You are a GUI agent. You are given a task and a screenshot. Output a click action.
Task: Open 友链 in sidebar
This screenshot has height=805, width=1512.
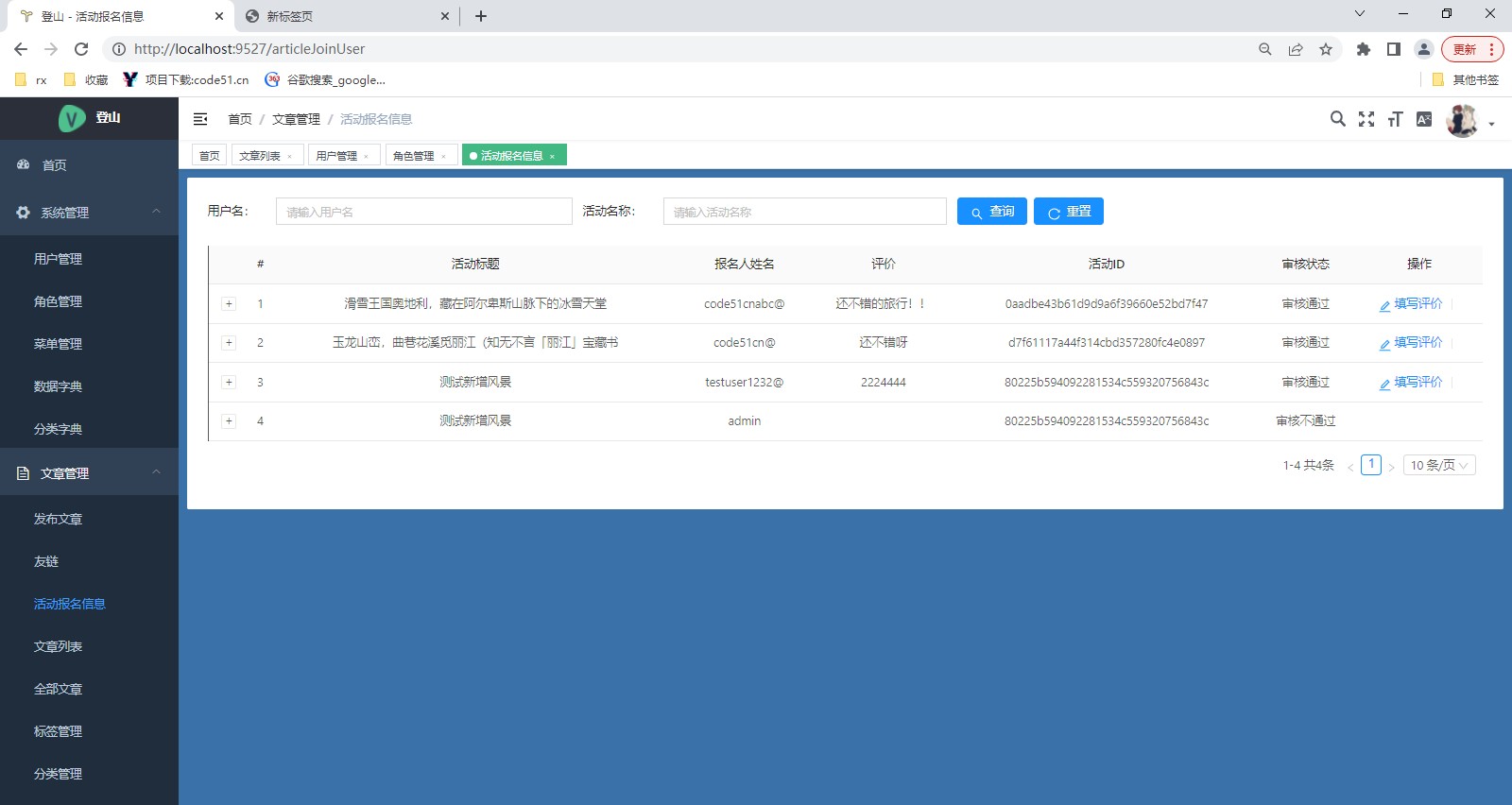pos(89,561)
